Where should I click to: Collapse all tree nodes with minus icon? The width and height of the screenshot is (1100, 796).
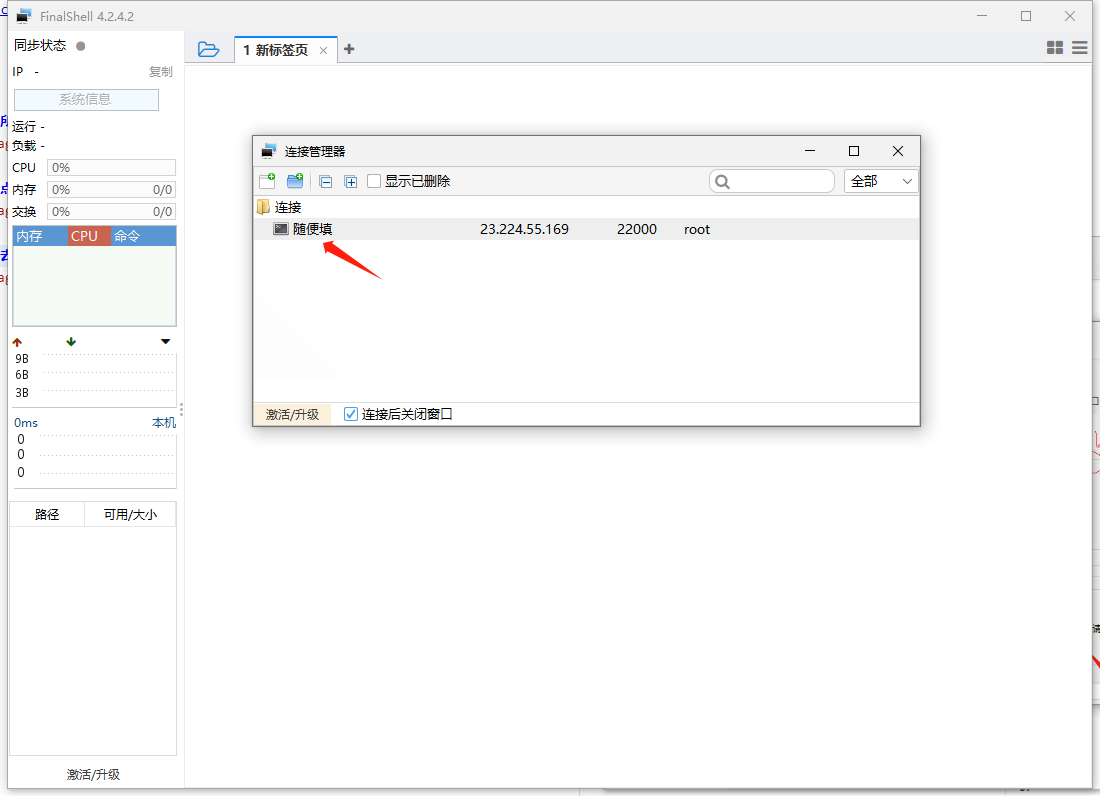click(x=325, y=182)
